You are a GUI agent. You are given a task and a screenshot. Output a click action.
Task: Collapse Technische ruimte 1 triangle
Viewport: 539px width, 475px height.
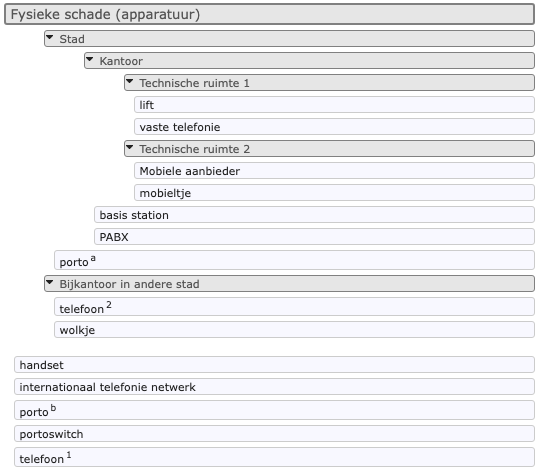pyautogui.click(x=130, y=81)
